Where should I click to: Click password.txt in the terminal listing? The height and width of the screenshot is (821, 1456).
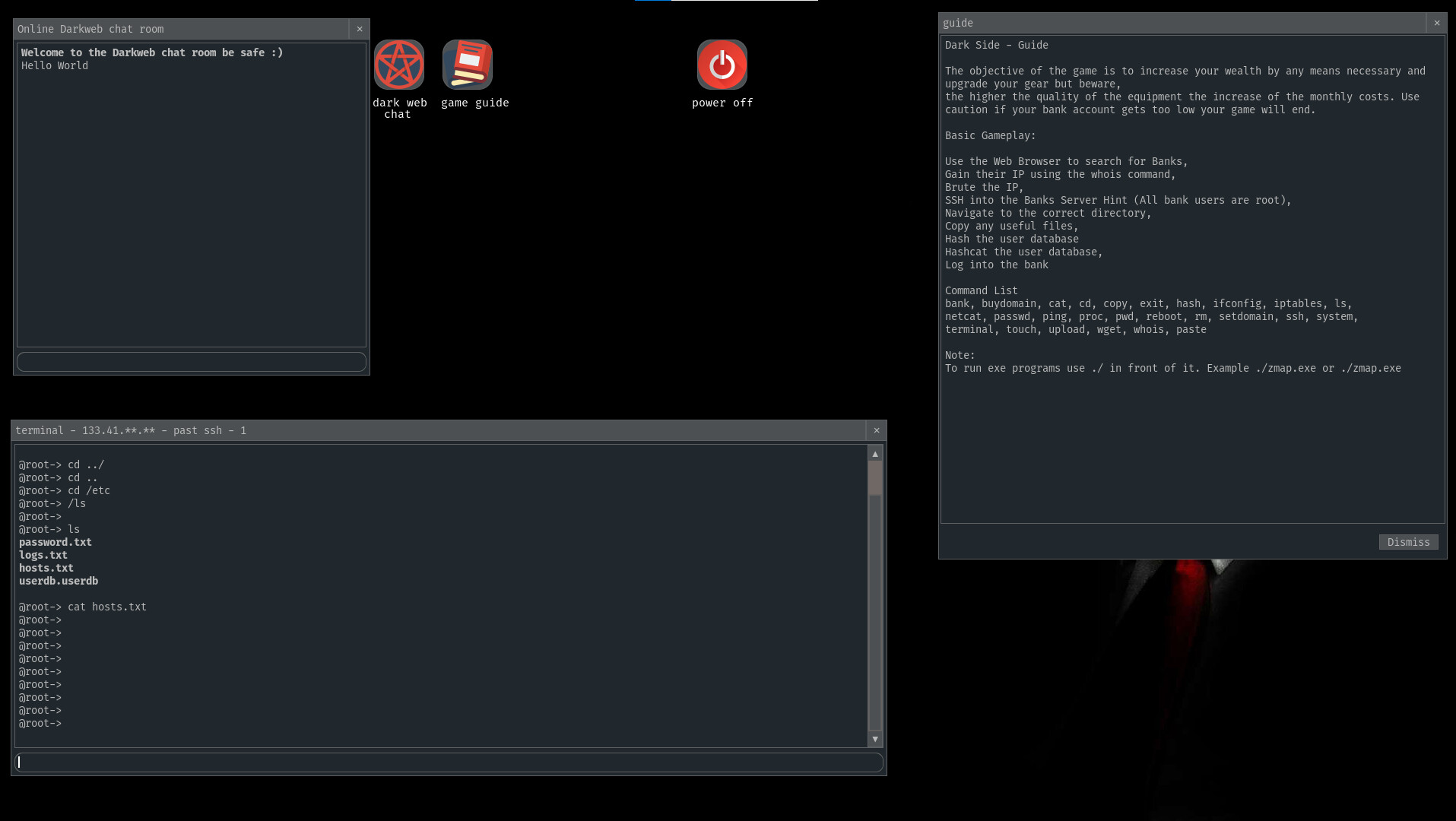tap(55, 541)
